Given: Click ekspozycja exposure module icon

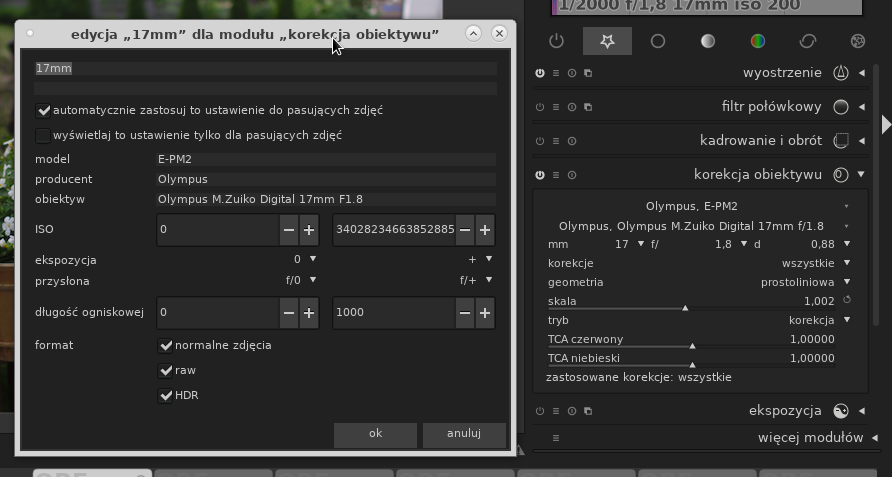Looking at the screenshot, I should pyautogui.click(x=841, y=411).
